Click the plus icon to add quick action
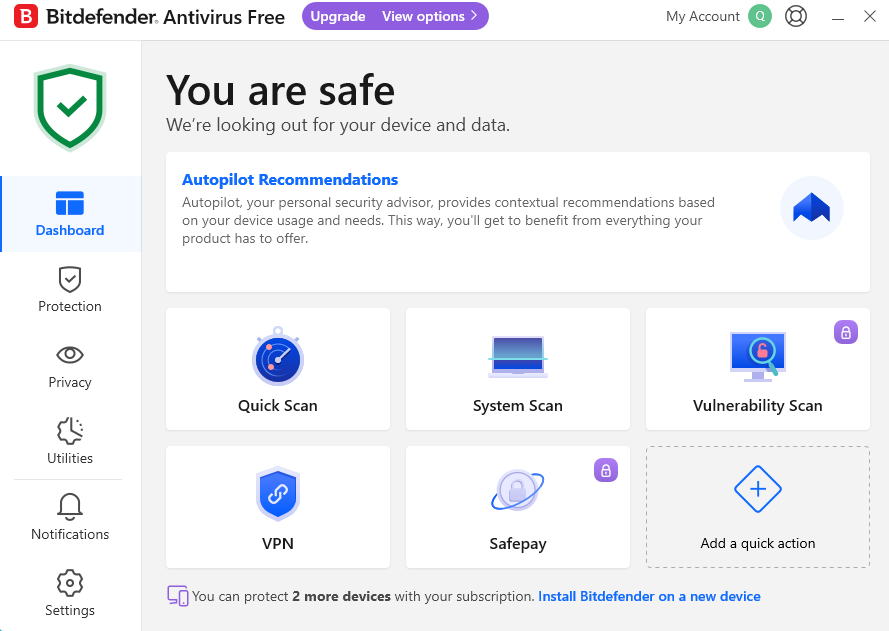889x631 pixels. pyautogui.click(x=758, y=489)
